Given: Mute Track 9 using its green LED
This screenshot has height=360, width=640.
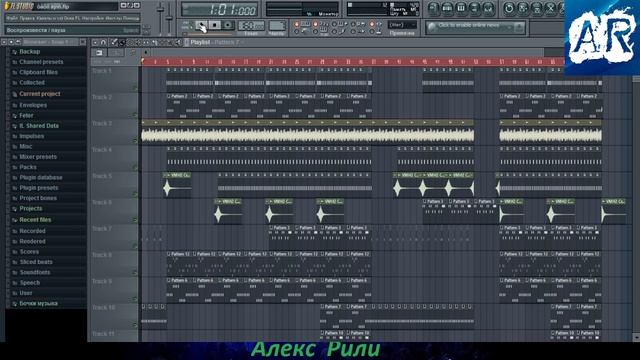Looking at the screenshot, I should tap(135, 299).
